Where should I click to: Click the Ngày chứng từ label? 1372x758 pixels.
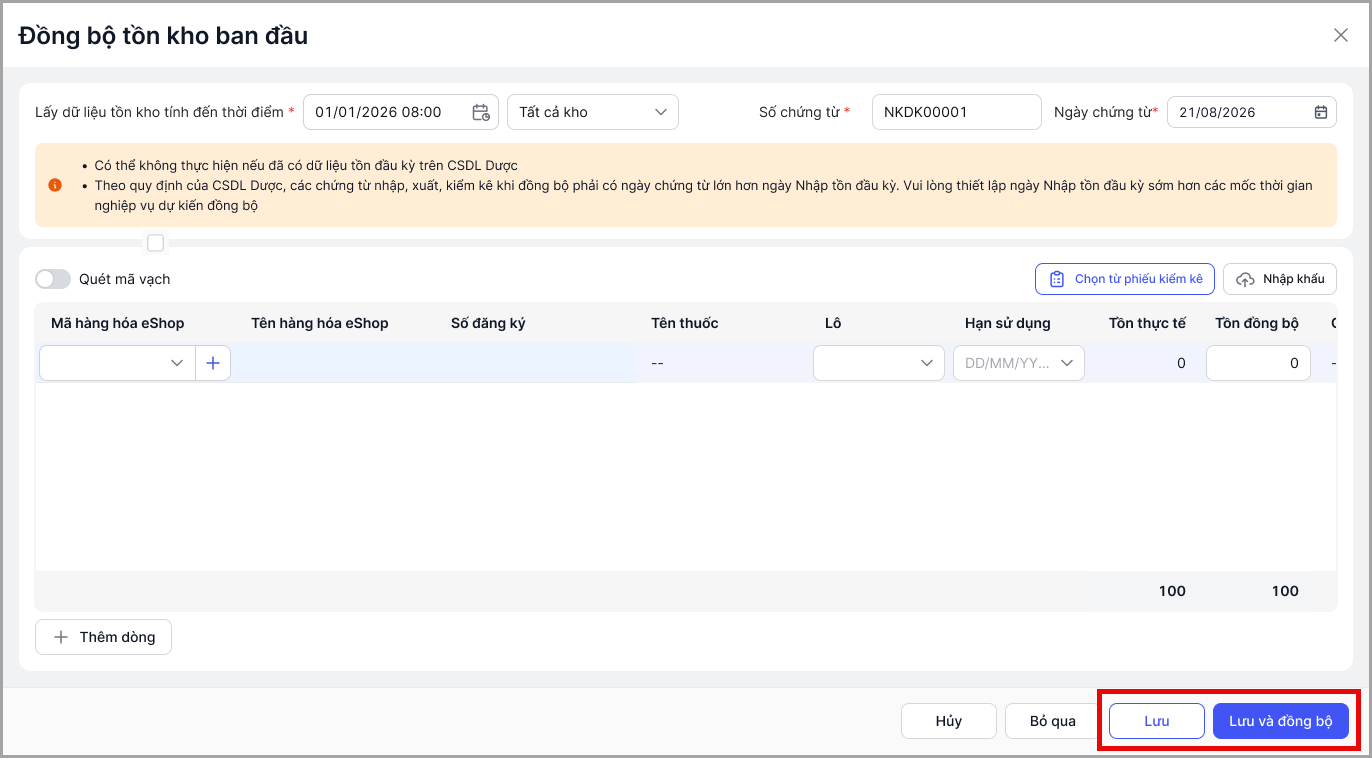pos(1103,112)
